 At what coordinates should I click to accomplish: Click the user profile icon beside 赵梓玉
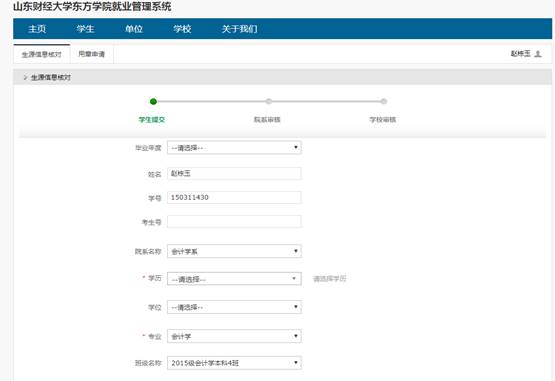(x=538, y=54)
